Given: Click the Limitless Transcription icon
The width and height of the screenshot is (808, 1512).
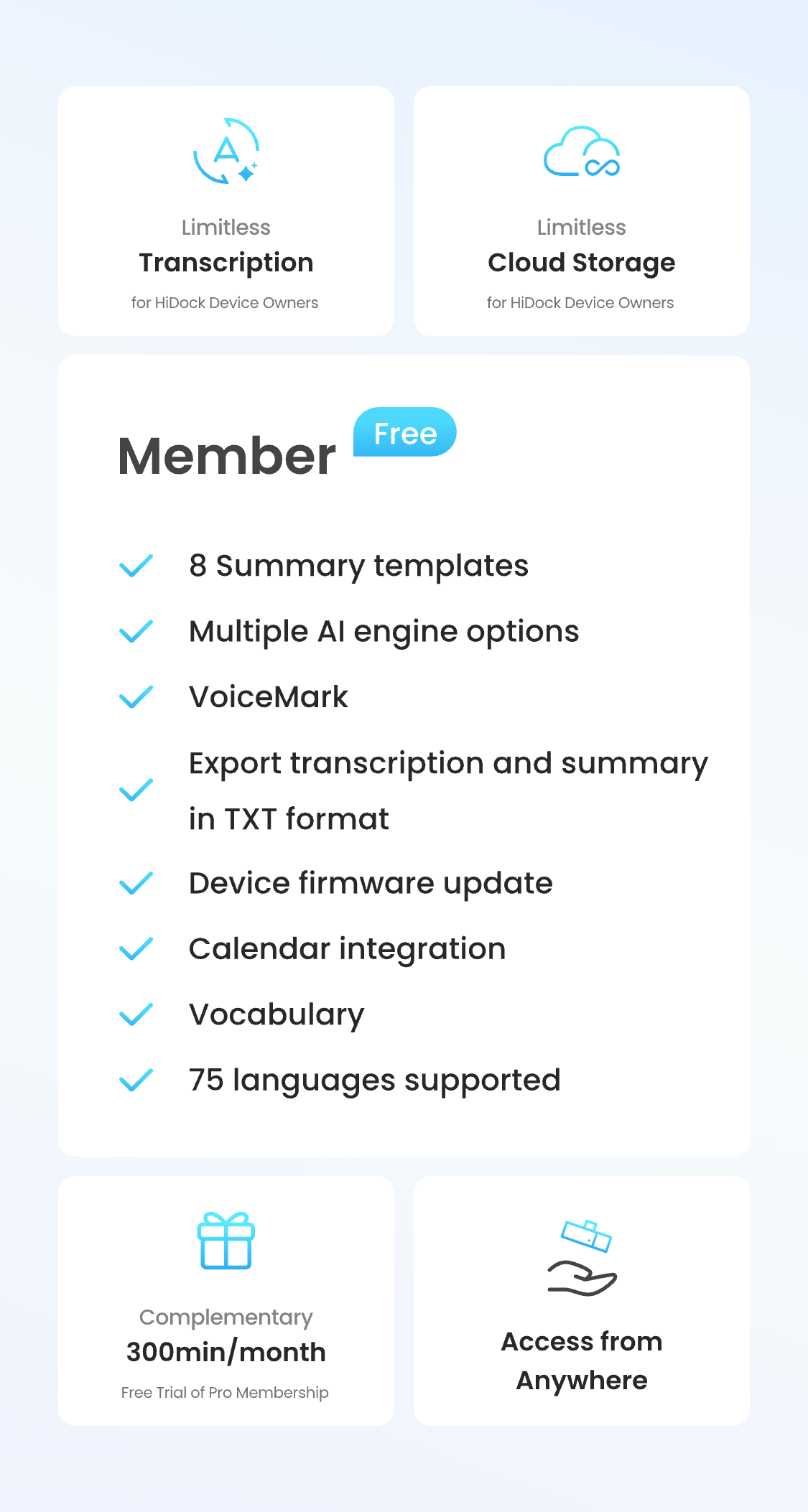Looking at the screenshot, I should [226, 151].
